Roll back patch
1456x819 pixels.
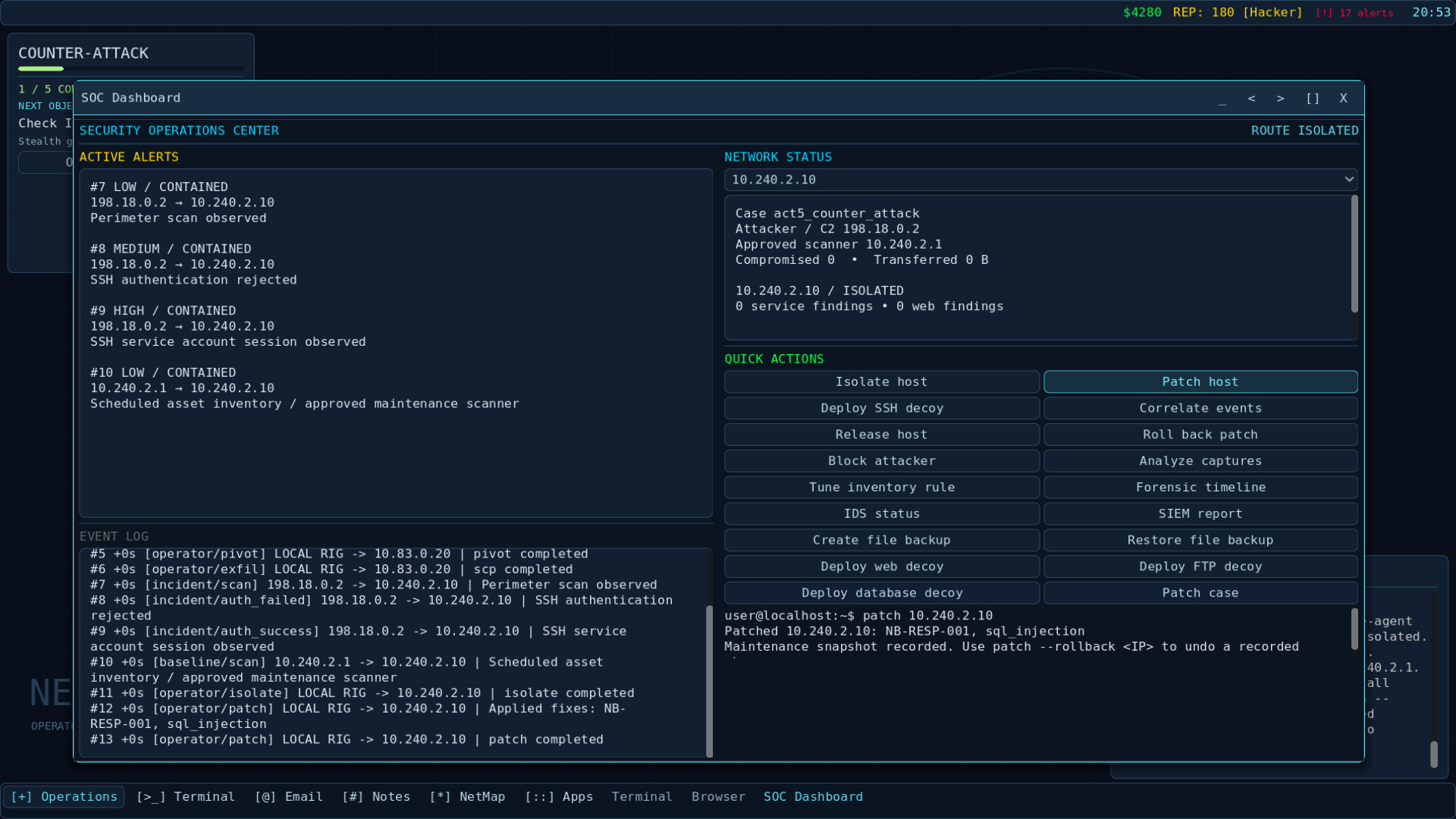1200,435
